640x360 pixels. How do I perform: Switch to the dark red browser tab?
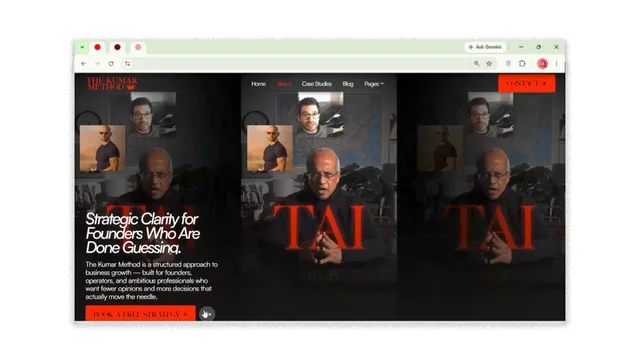(118, 47)
